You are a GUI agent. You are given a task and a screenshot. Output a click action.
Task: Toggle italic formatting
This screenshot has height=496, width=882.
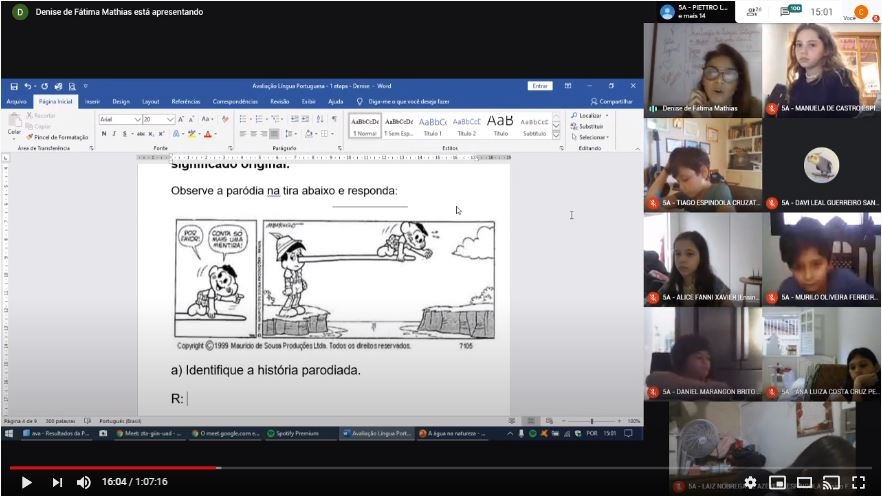pyautogui.click(x=114, y=134)
